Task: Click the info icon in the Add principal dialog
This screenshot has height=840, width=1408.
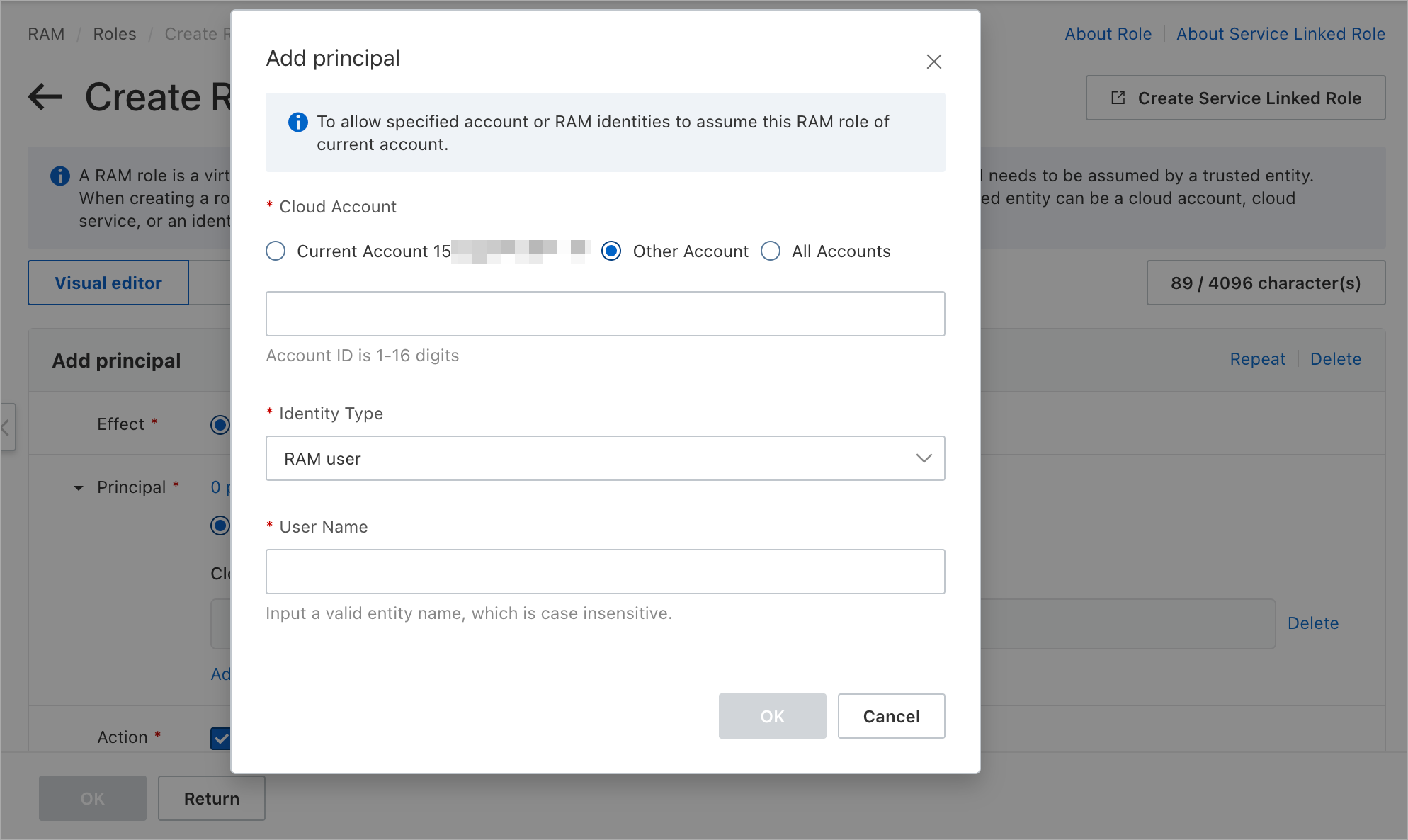Action: pyautogui.click(x=298, y=123)
